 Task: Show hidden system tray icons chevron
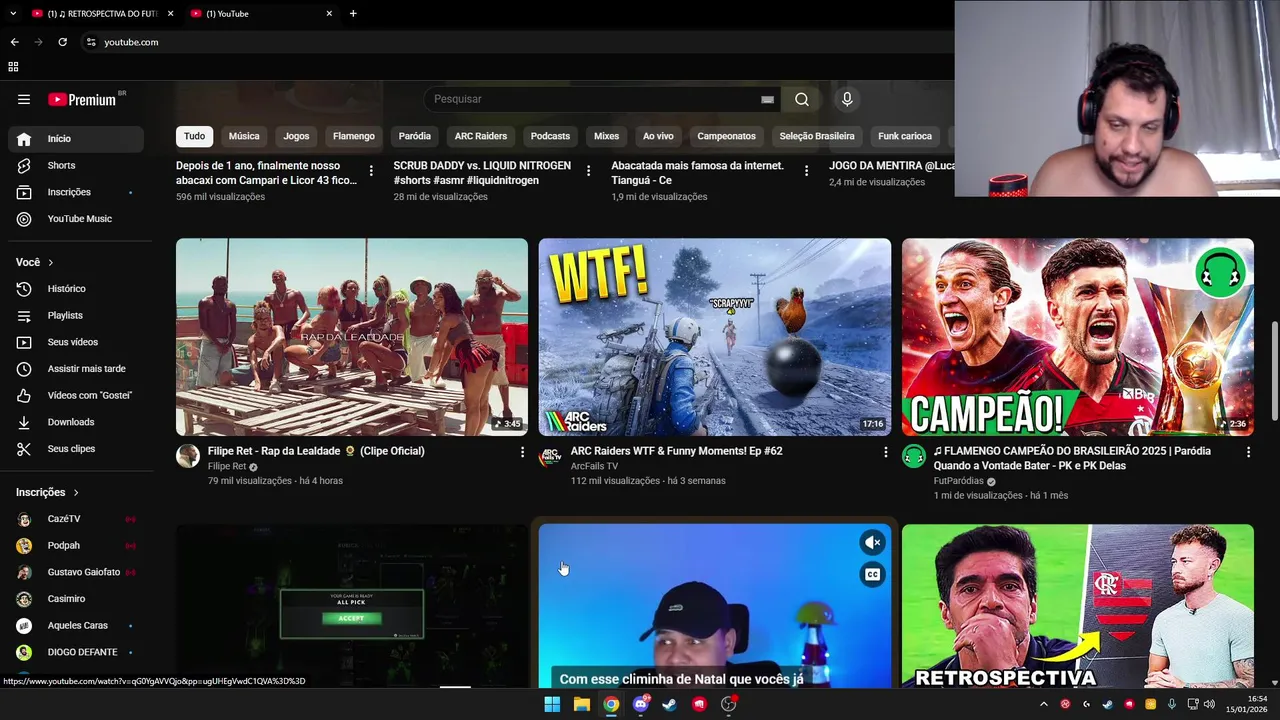pyautogui.click(x=1044, y=704)
